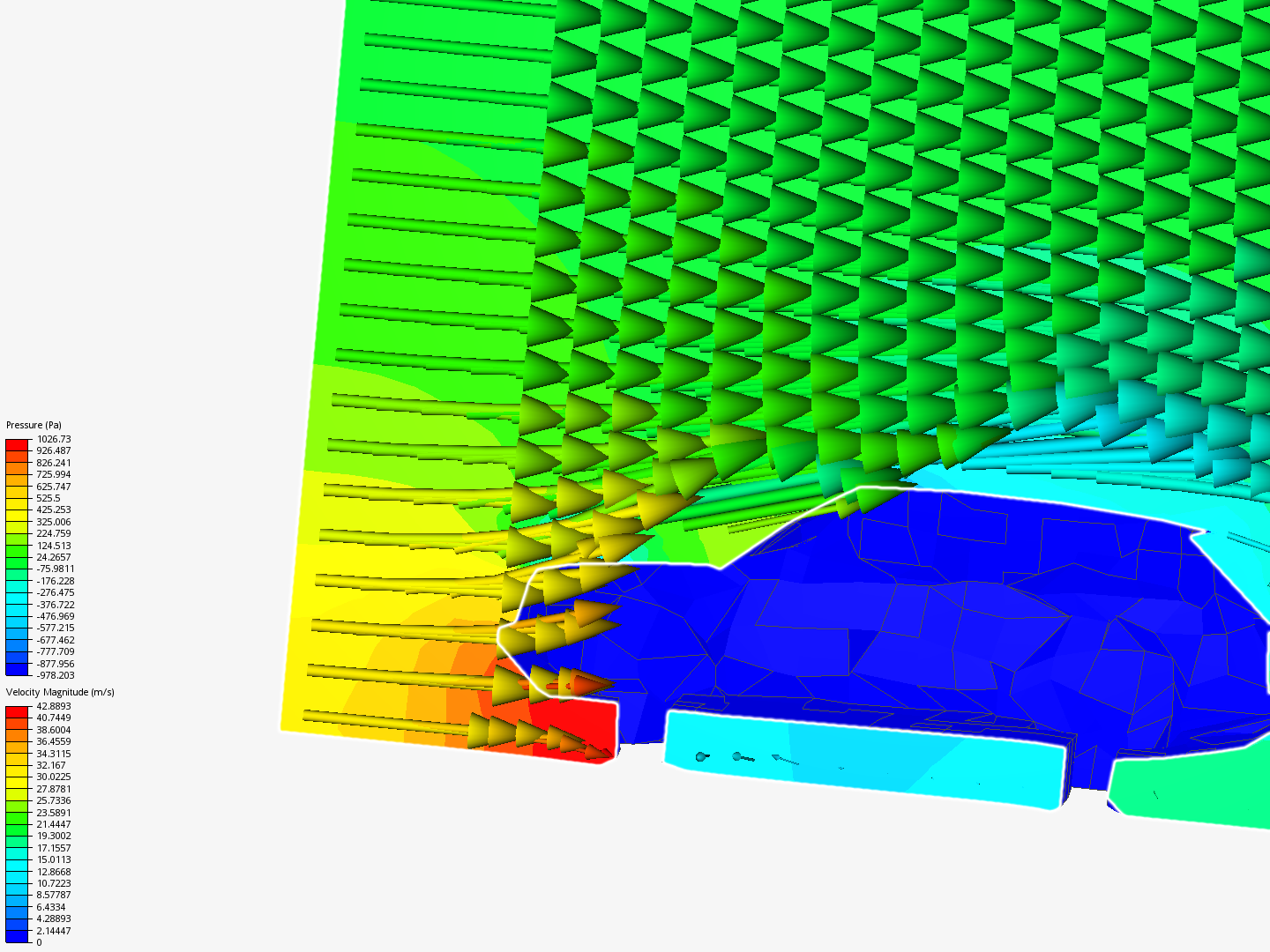This screenshot has width=1270, height=952.
Task: Select velocity legend value 8.57787
Action: point(54,895)
